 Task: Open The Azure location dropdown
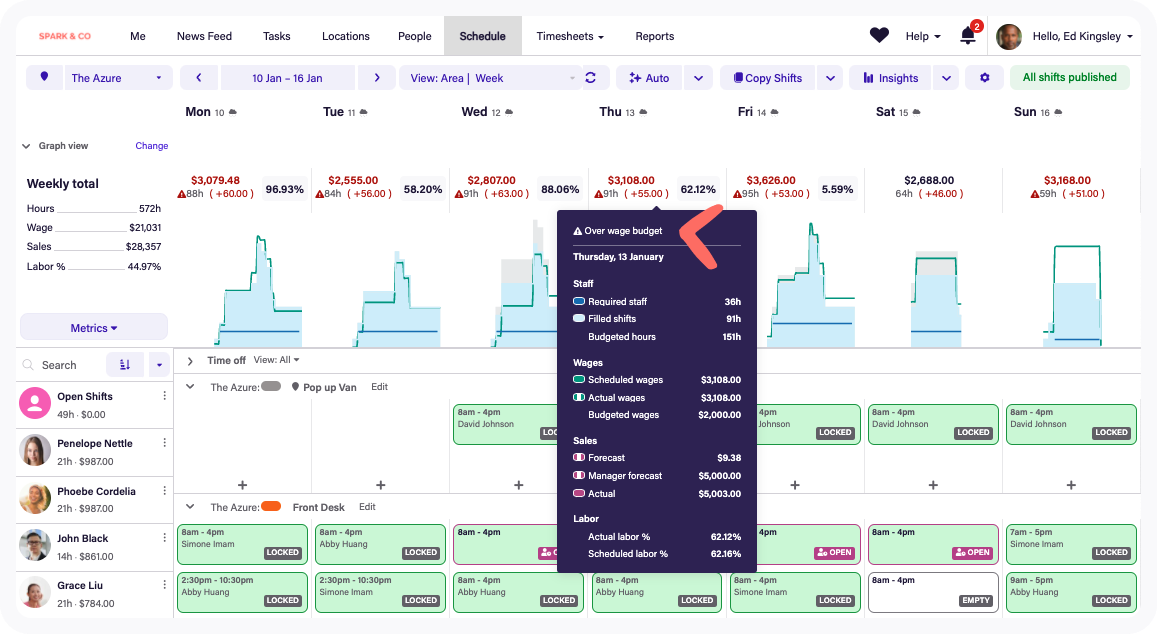click(117, 78)
